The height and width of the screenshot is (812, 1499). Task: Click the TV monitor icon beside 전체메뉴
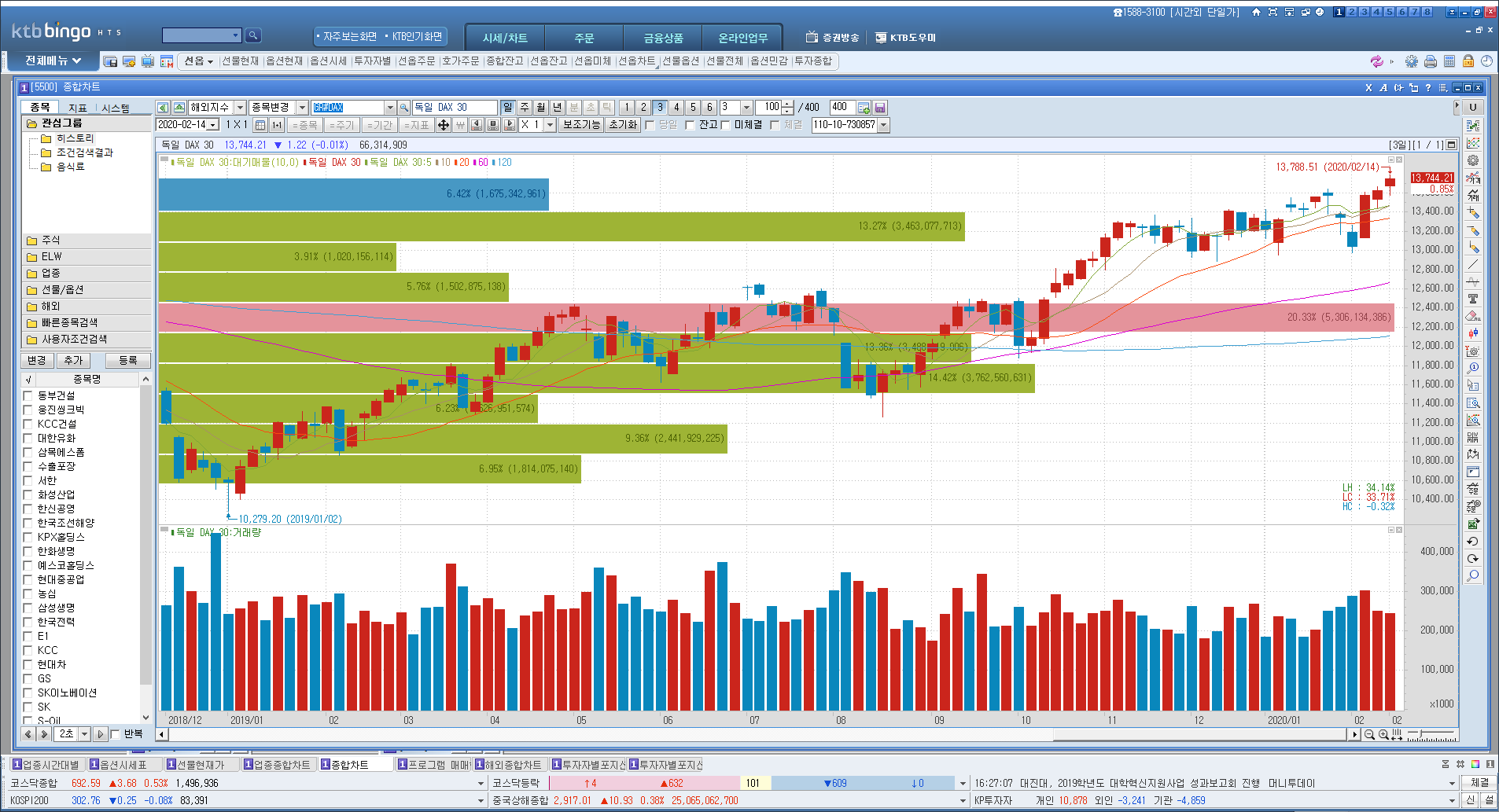148,61
